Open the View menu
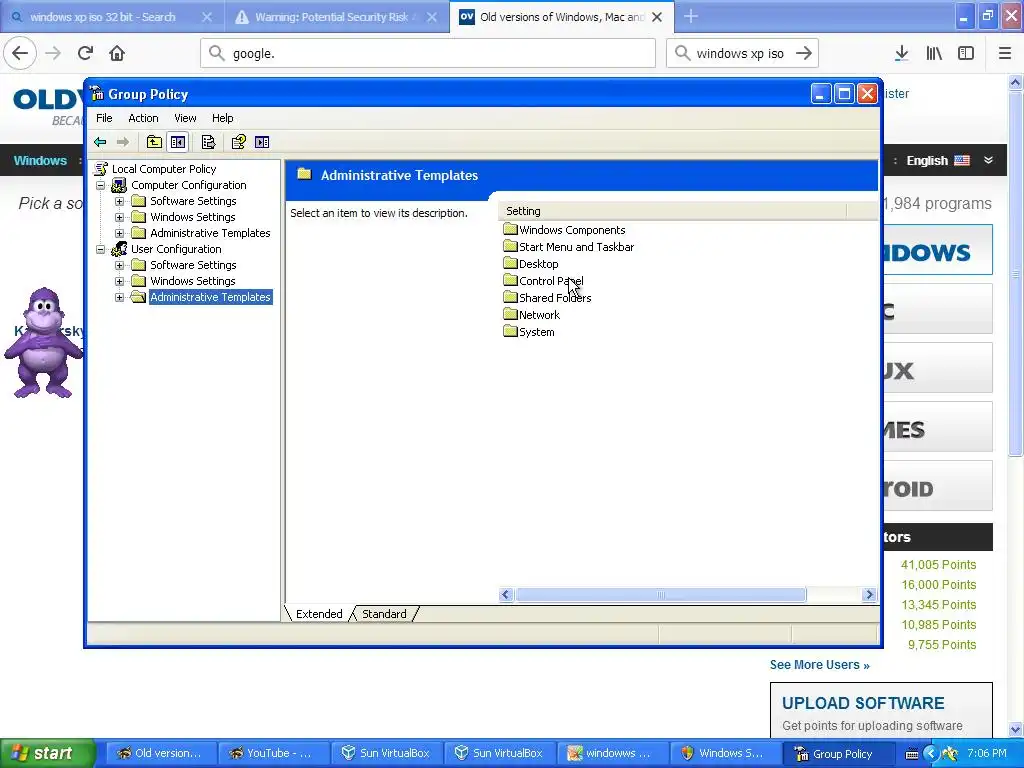 pos(185,118)
